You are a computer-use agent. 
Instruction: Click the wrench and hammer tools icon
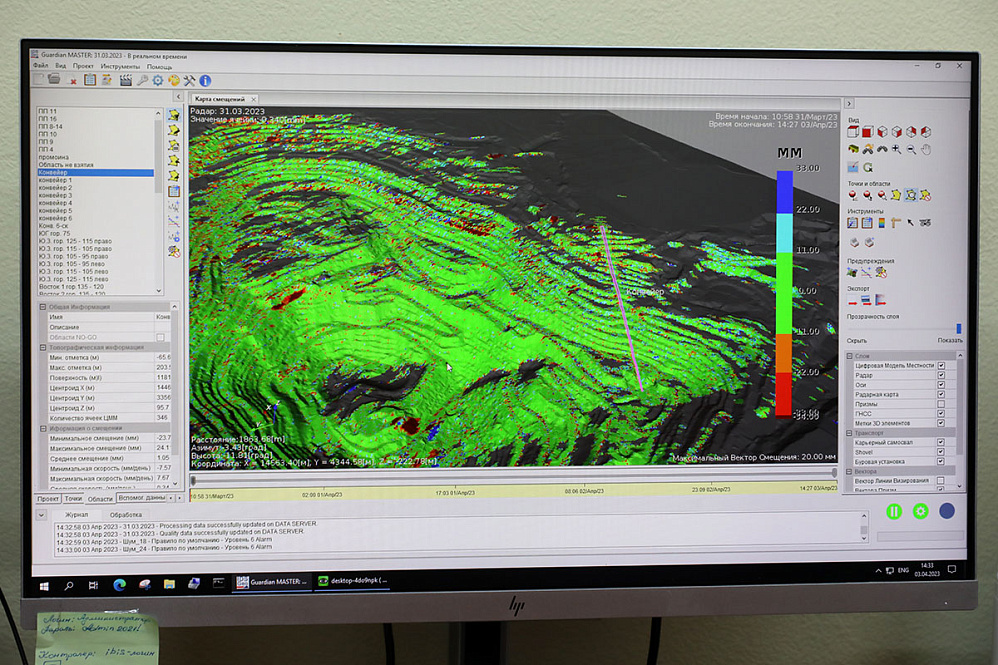pyautogui.click(x=189, y=80)
